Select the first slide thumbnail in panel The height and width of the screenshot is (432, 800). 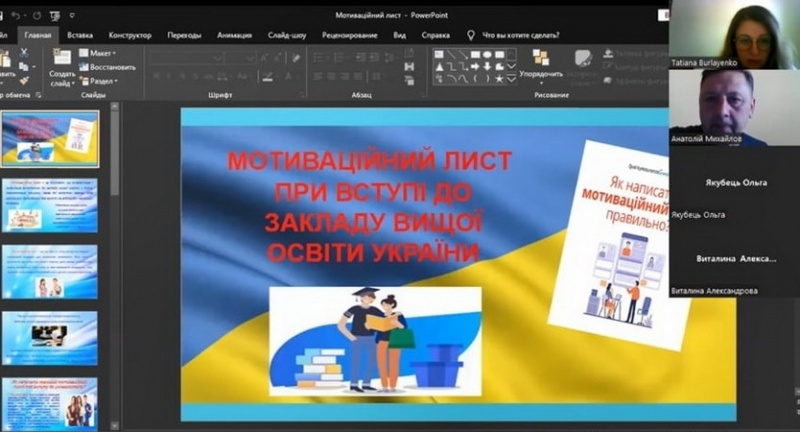50,137
